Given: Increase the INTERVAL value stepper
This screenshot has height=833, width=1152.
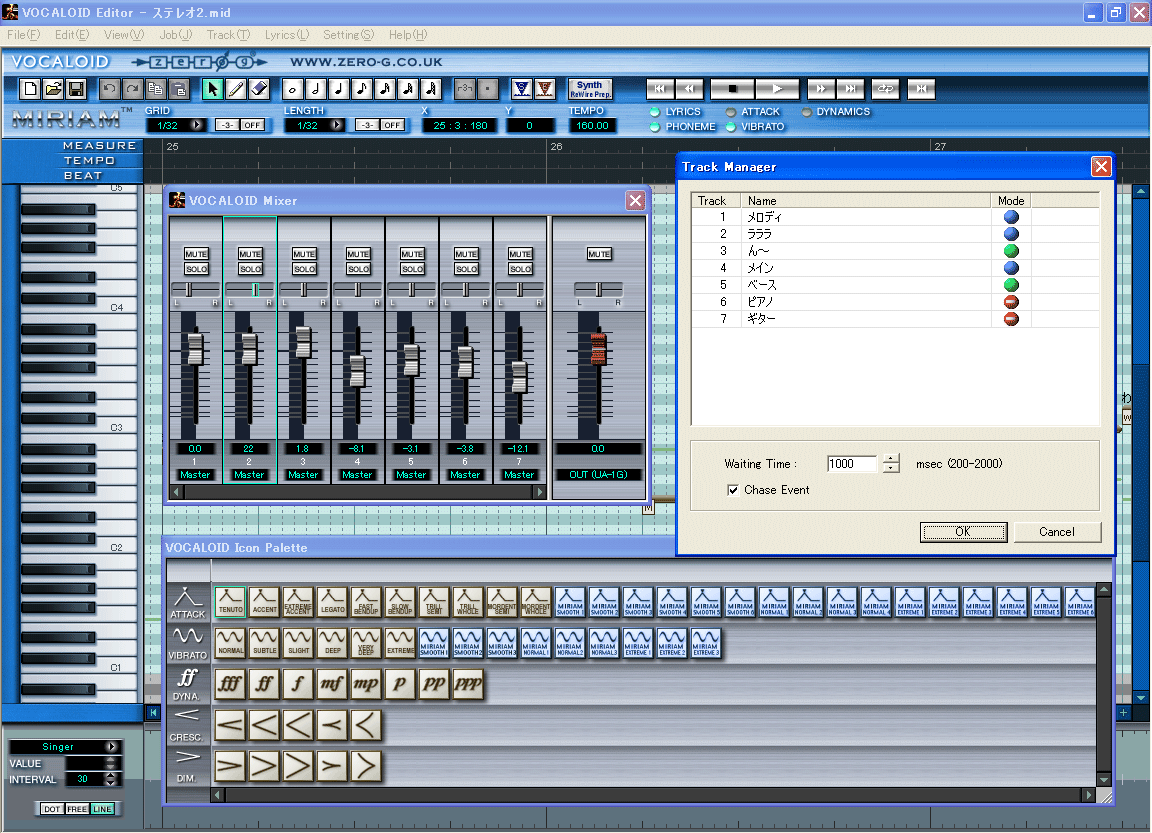Looking at the screenshot, I should point(111,775).
